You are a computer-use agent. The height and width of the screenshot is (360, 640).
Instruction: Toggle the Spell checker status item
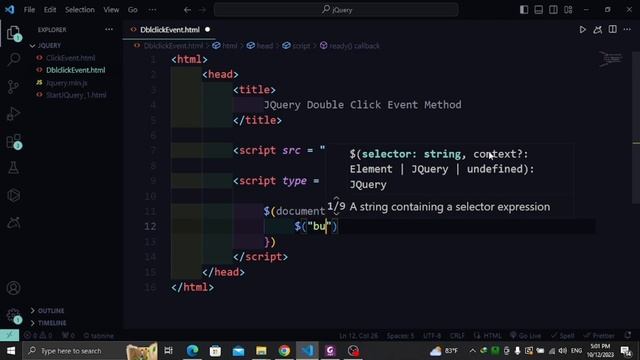pyautogui.click(x=562, y=336)
